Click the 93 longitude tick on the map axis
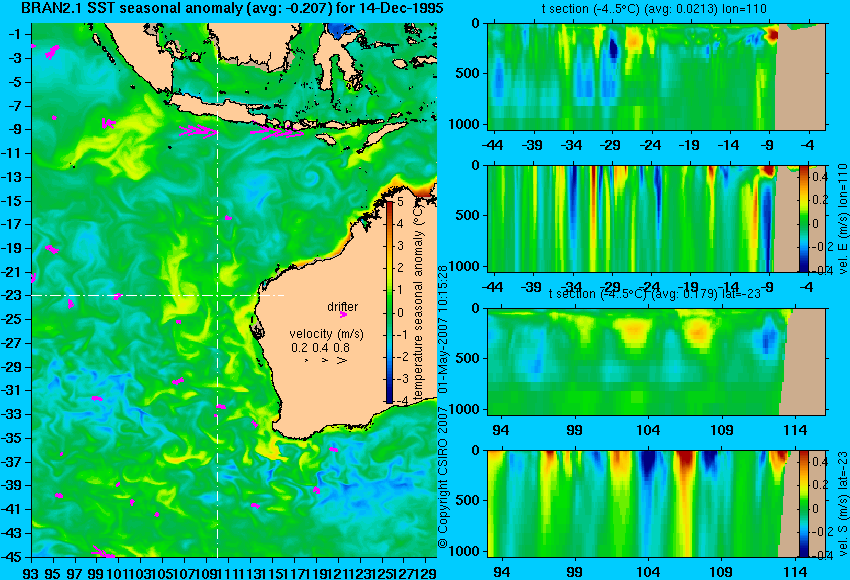Viewport: 850px width, 580px height. pyautogui.click(x=31, y=572)
